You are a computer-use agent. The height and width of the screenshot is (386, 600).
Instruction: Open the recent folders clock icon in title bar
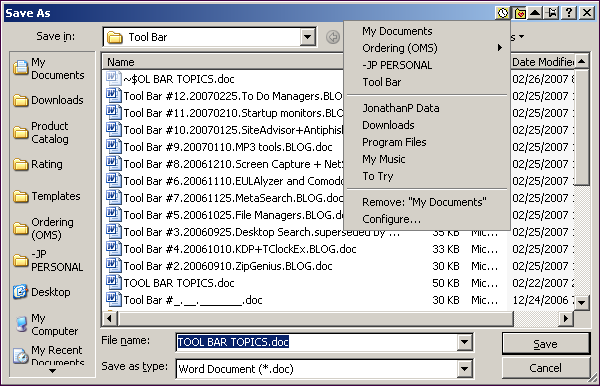coord(503,13)
